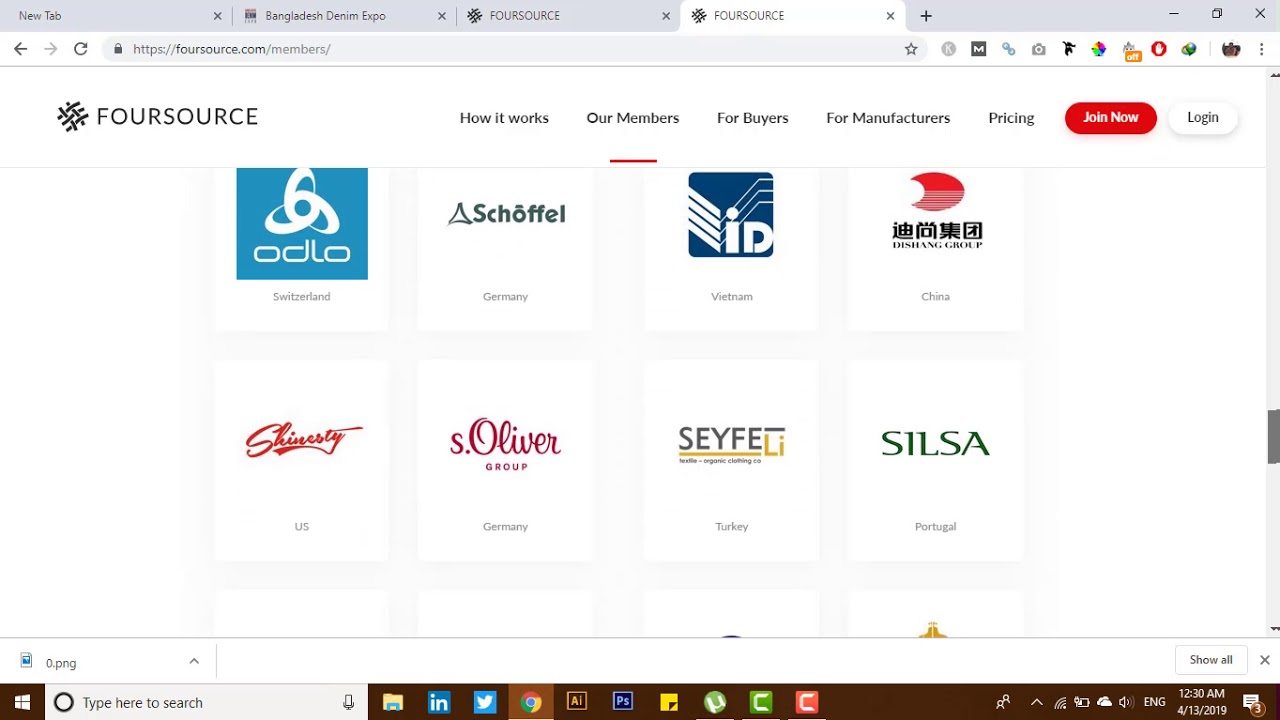Image resolution: width=1280 pixels, height=720 pixels.
Task: Open the Dishang Group China card
Action: point(935,248)
